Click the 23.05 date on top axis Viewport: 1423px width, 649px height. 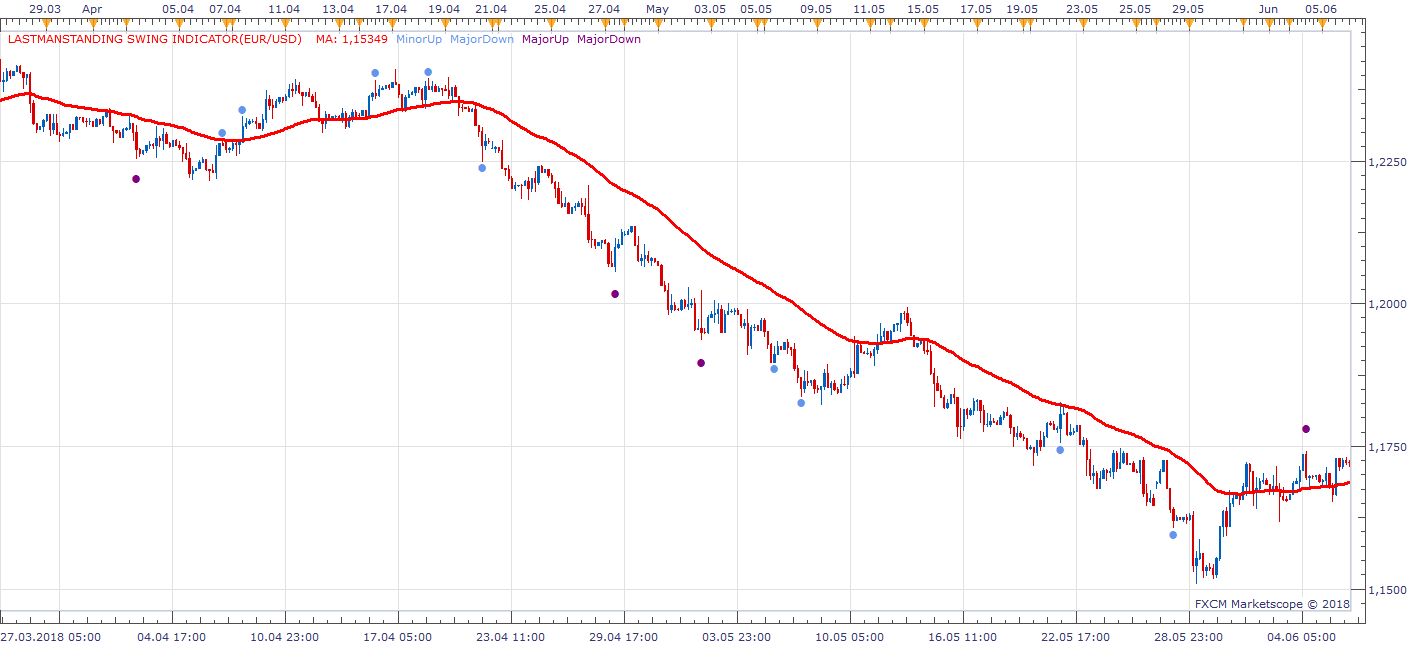click(x=1082, y=9)
